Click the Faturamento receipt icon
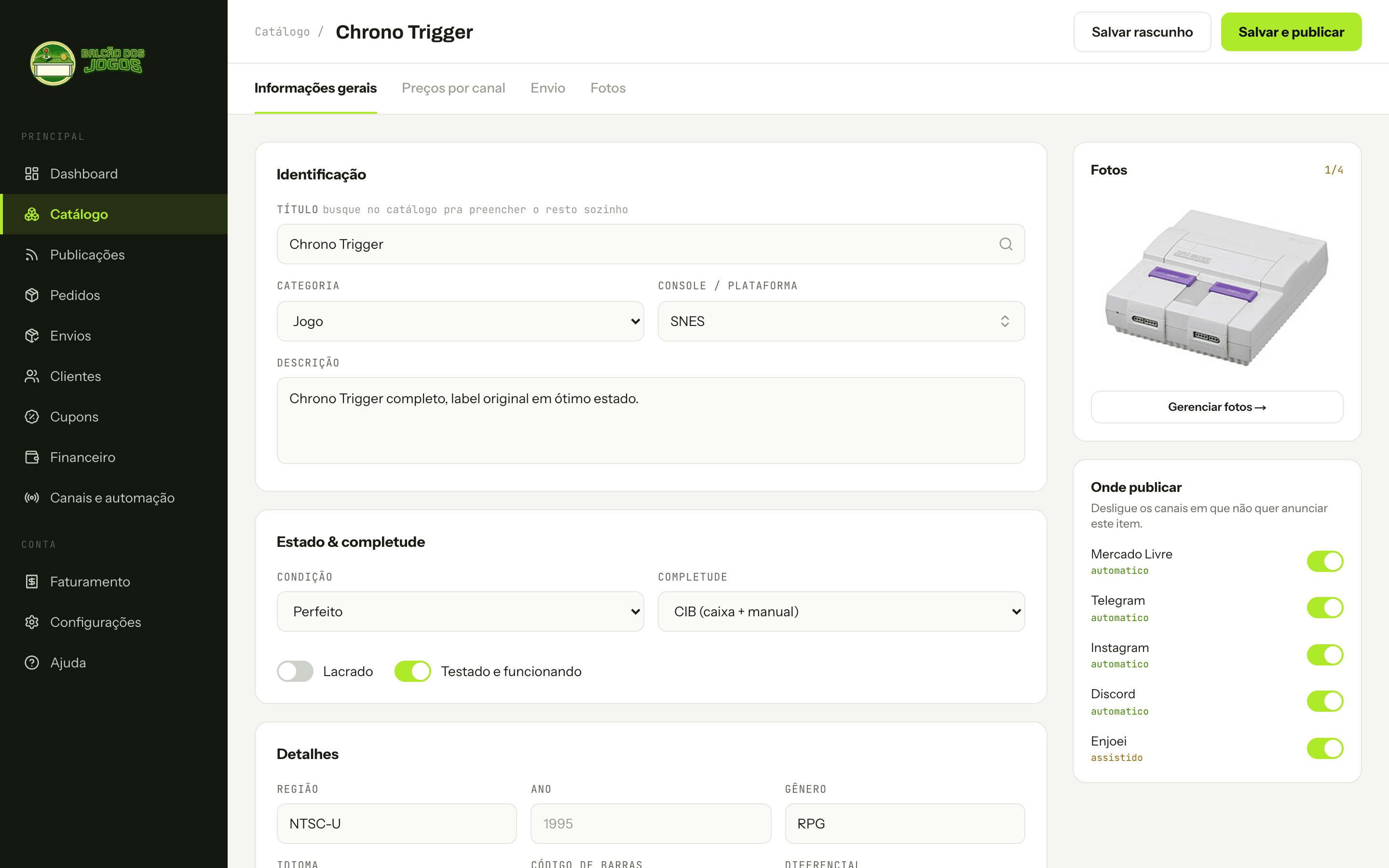Image resolution: width=1389 pixels, height=868 pixels. click(31, 582)
